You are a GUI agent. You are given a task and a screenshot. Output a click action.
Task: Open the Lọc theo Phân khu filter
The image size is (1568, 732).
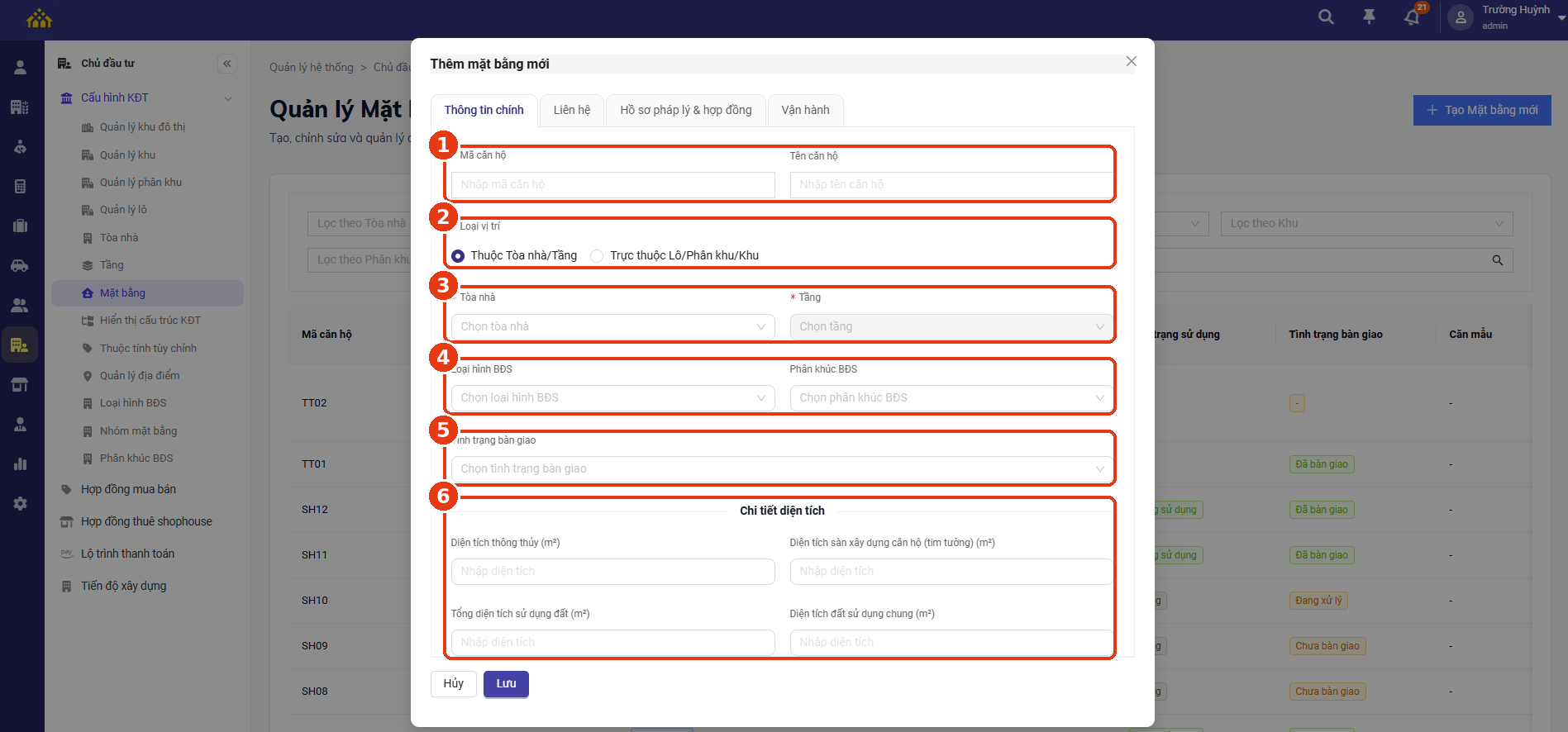[359, 259]
